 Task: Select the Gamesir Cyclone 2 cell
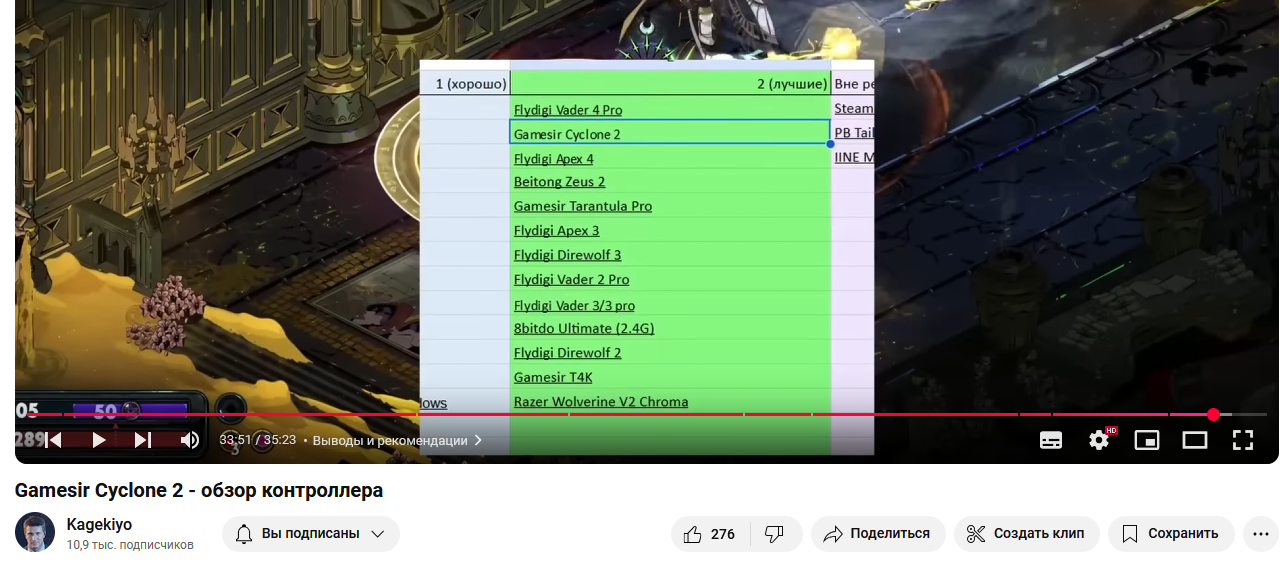click(670, 133)
